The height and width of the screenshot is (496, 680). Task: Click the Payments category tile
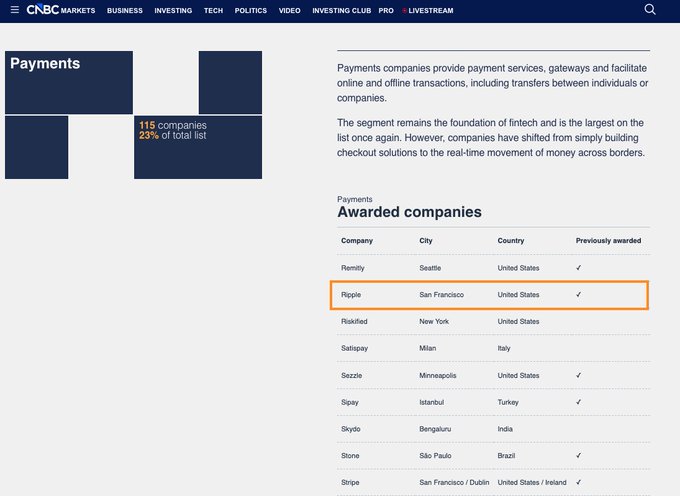[x=69, y=82]
